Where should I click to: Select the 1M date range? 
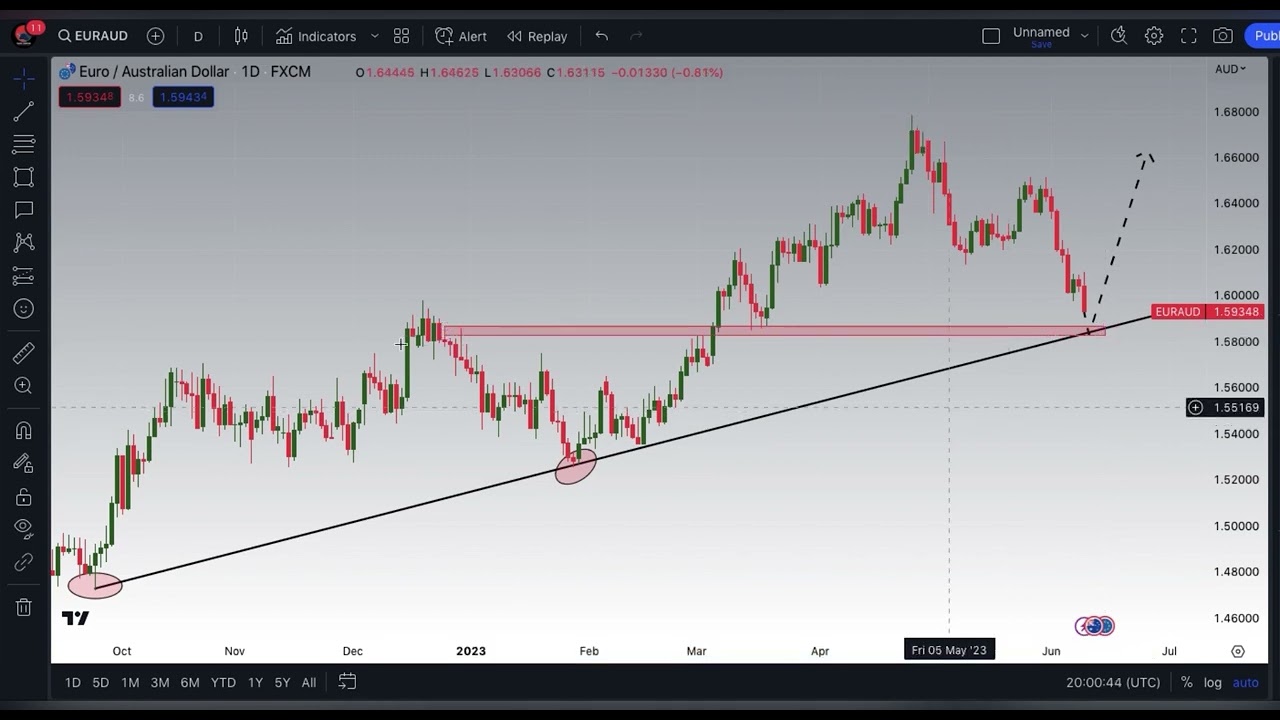pyautogui.click(x=130, y=682)
